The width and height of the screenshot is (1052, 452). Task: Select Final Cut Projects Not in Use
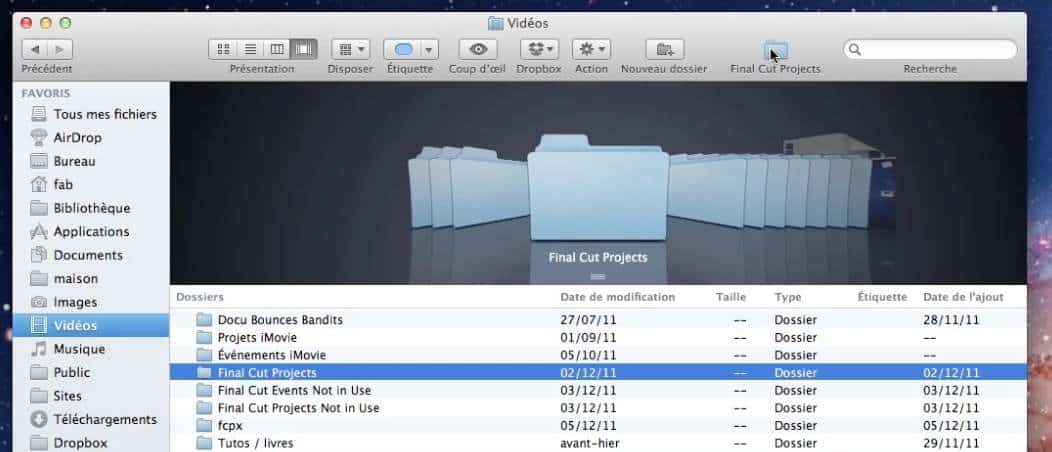click(x=598, y=408)
